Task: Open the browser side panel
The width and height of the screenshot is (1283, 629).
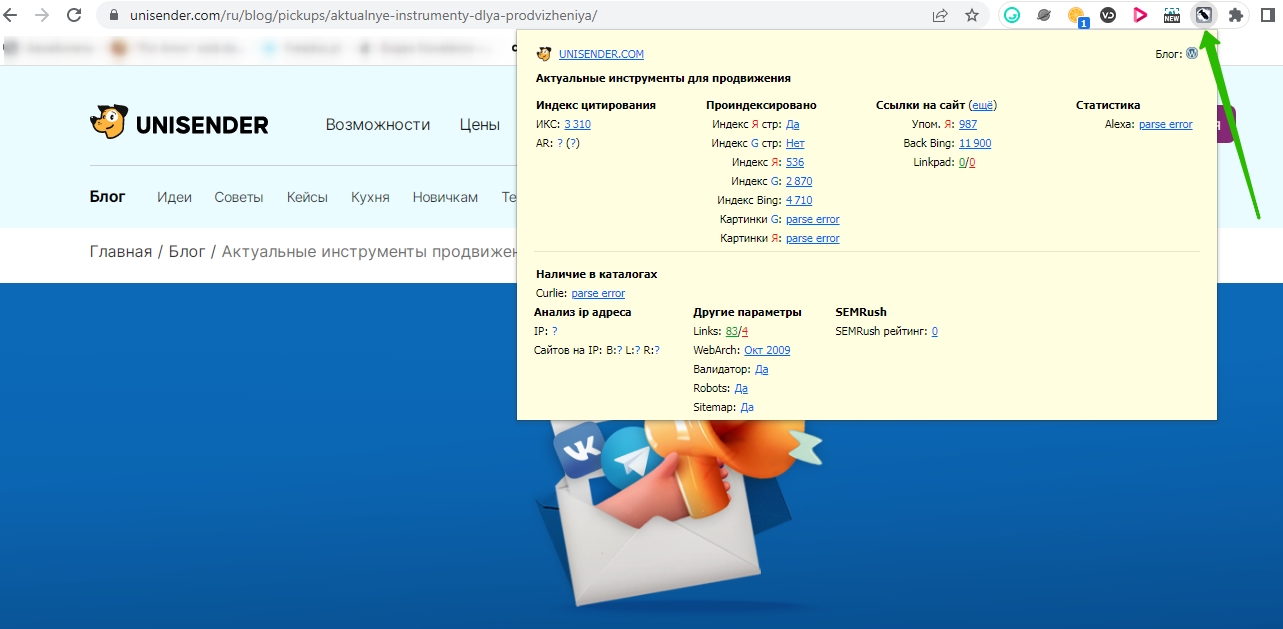Action: [x=1268, y=15]
